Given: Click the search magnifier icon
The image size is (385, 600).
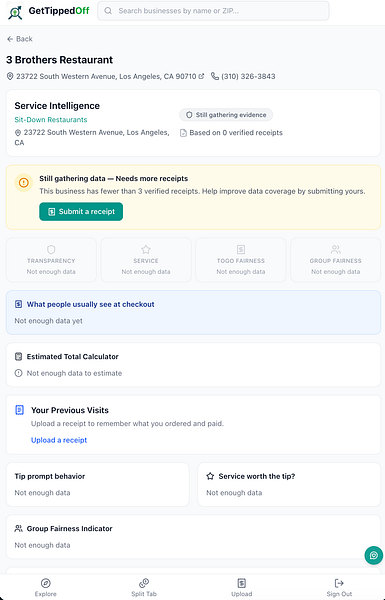Looking at the screenshot, I should [108, 11].
